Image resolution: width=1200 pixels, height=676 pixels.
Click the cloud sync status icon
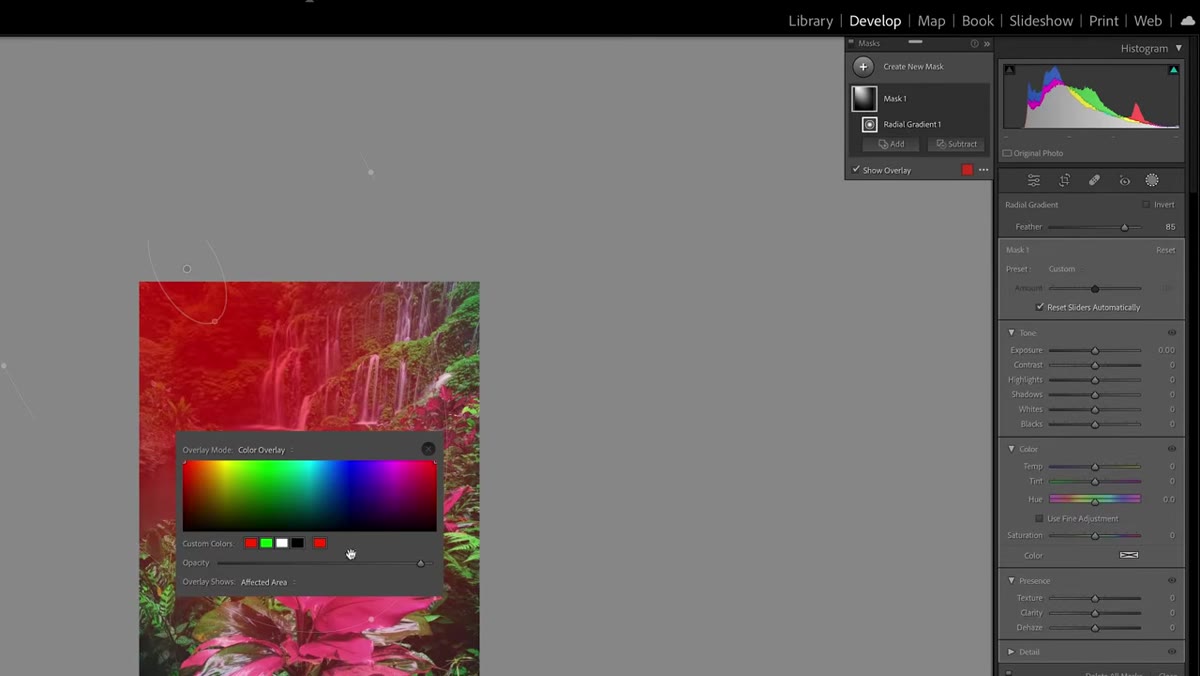pyautogui.click(x=1187, y=21)
